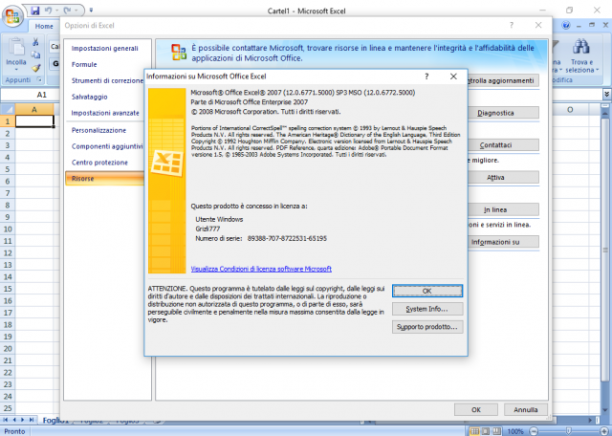Select column A header
The image size is (612, 436).
pos(34,110)
